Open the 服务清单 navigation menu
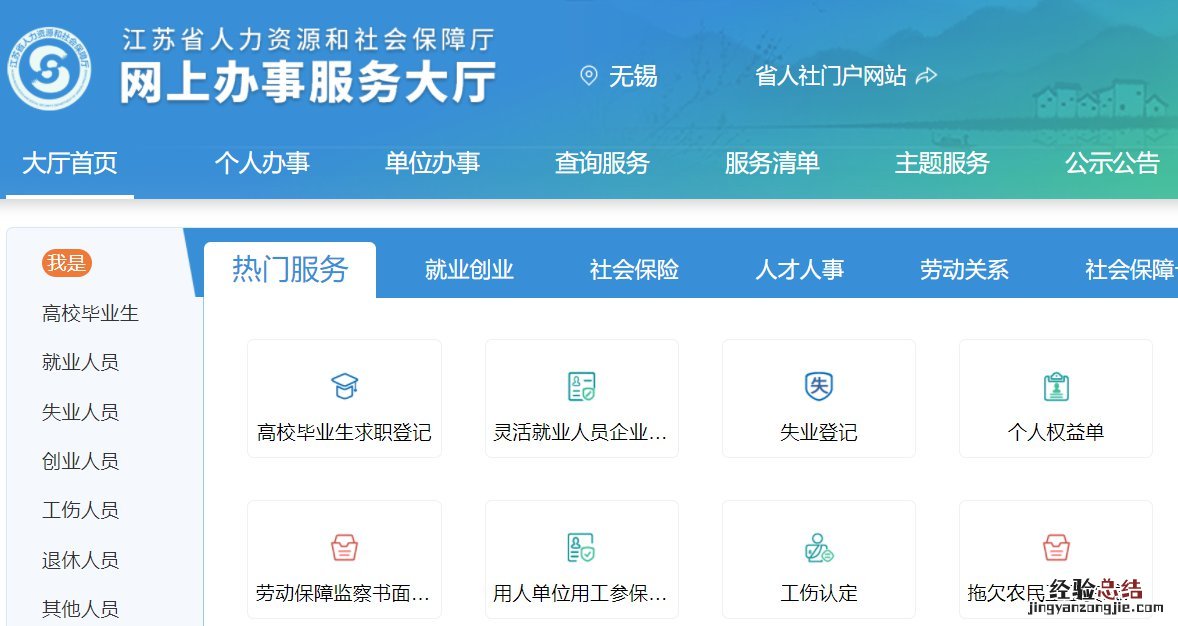This screenshot has height=626, width=1178. click(x=772, y=163)
